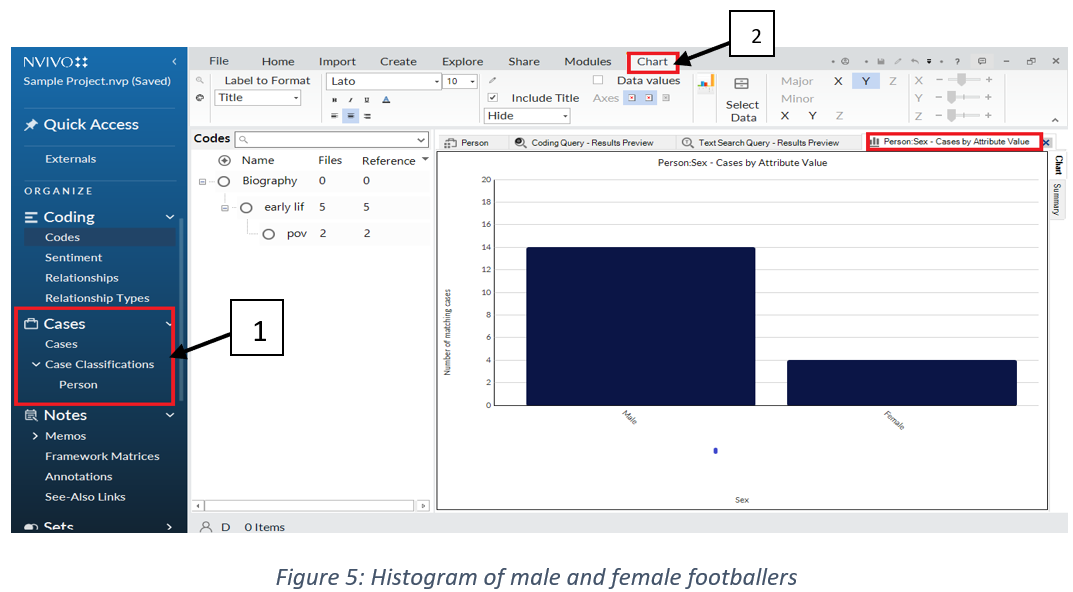Select Sentiment in the Coding sidebar
Image resolution: width=1073 pixels, height=592 pixels.
72,257
